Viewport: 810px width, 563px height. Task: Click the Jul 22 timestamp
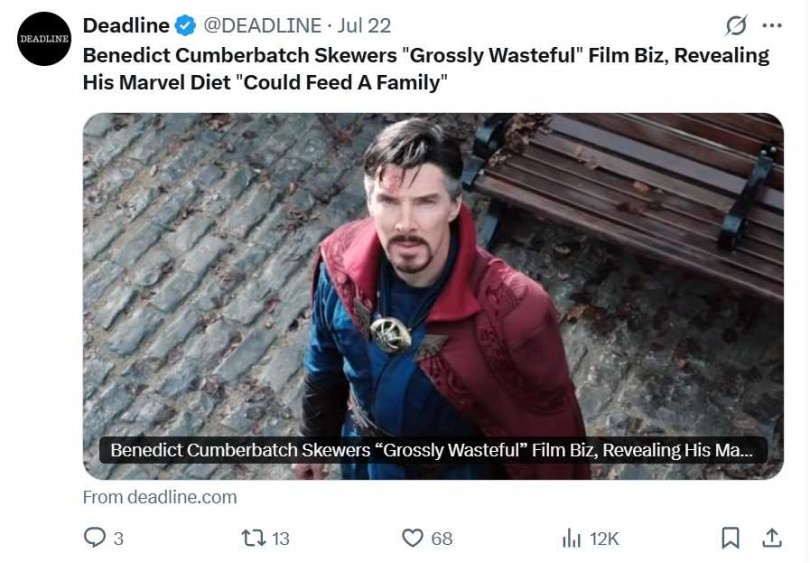coord(365,25)
